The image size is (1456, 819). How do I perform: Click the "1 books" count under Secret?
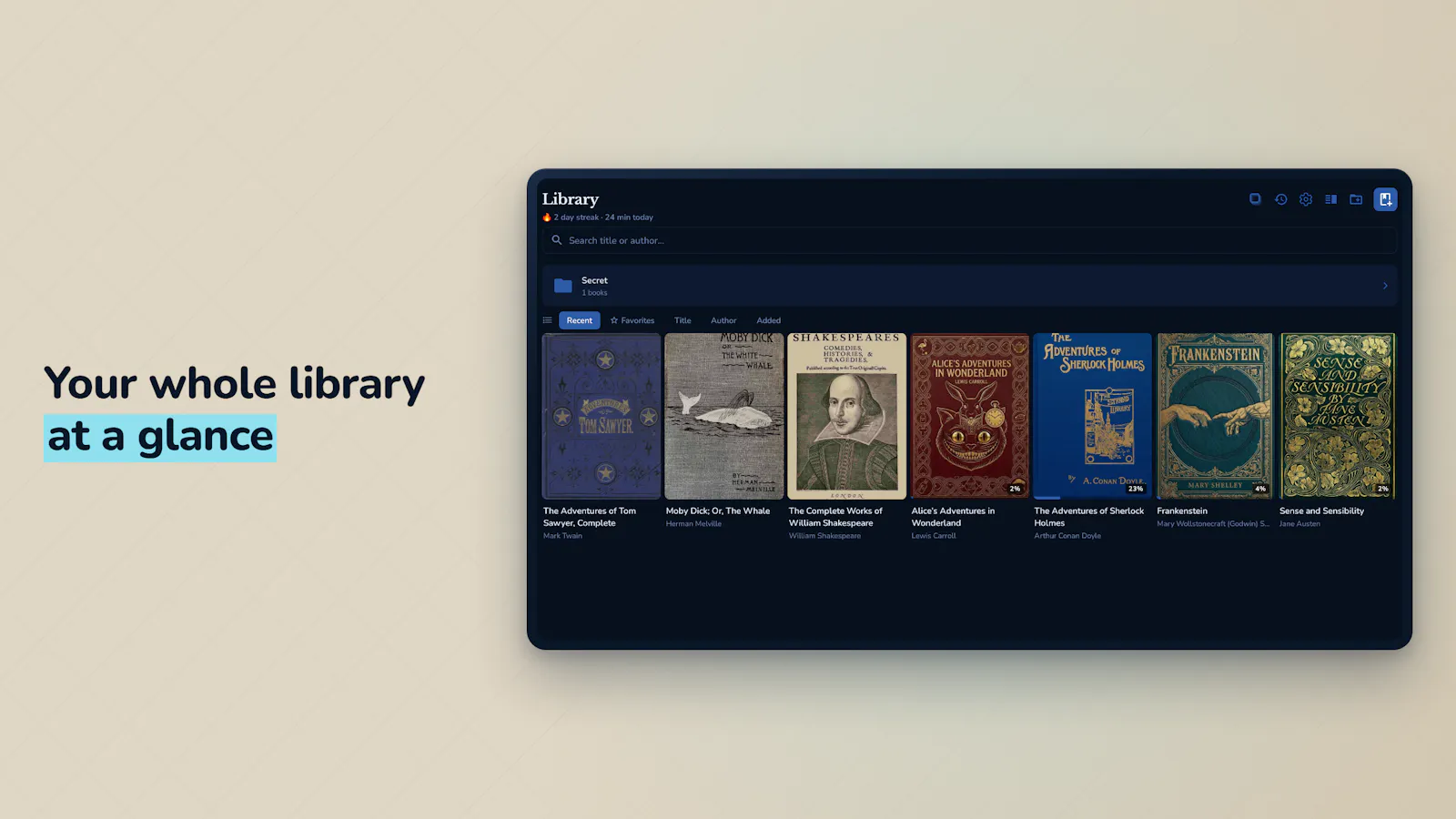(x=594, y=293)
